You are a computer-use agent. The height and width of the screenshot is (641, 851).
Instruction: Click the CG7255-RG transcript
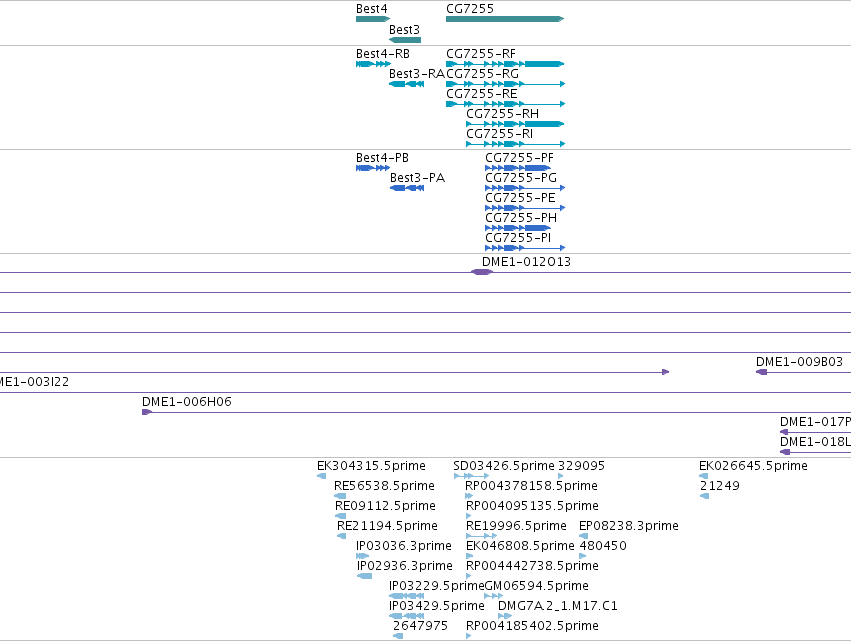(505, 84)
